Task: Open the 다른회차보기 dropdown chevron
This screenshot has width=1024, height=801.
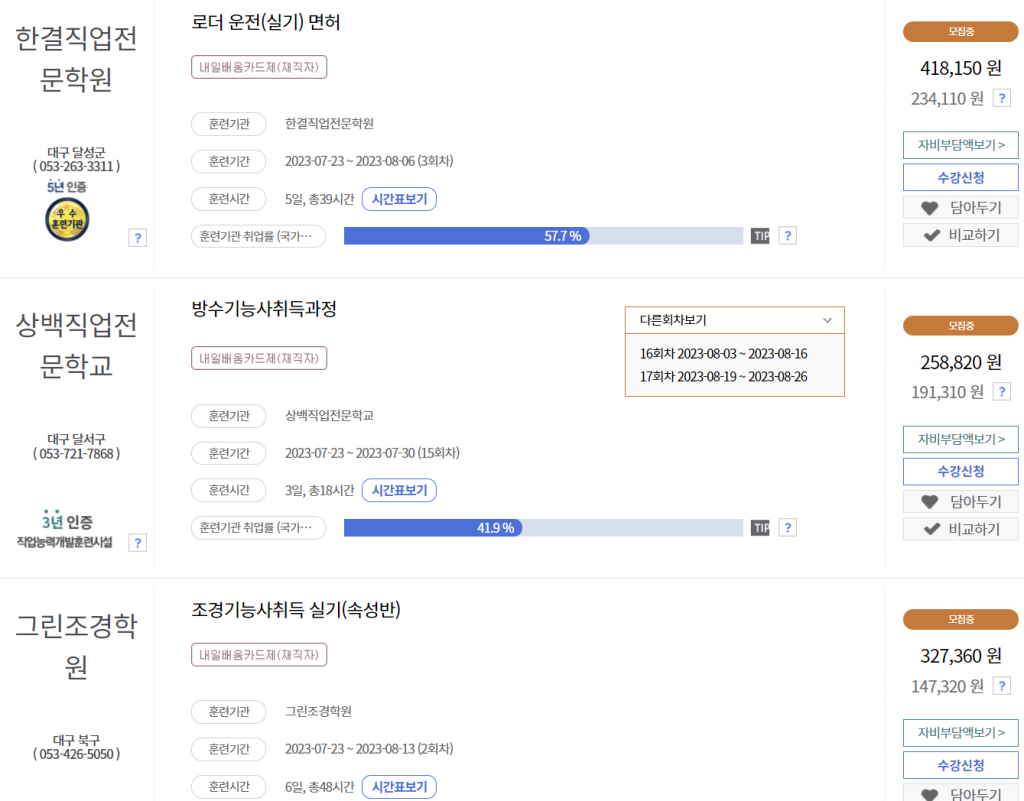Action: [x=826, y=321]
